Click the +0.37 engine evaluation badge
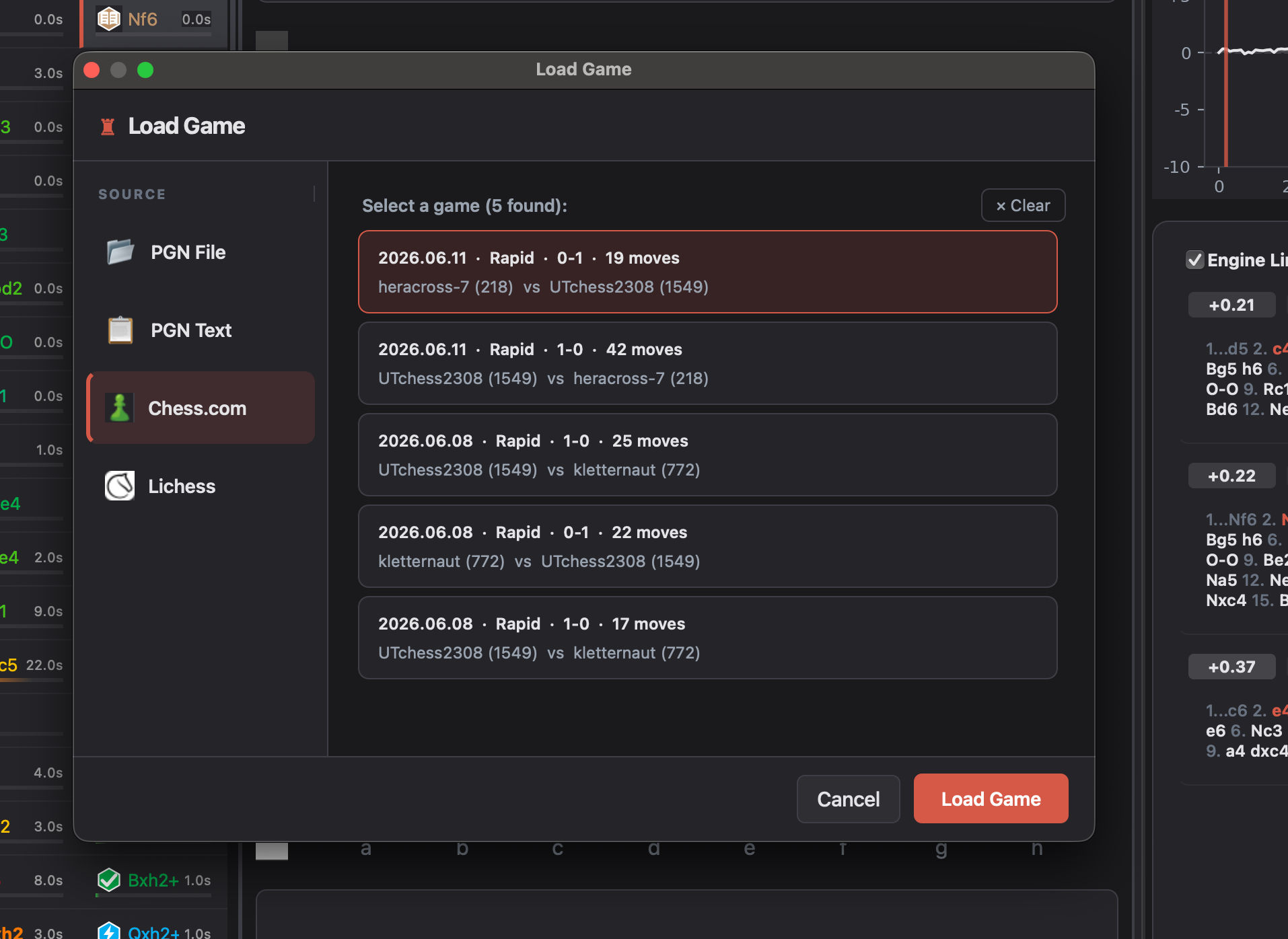Image resolution: width=1288 pixels, height=939 pixels. pos(1231,667)
